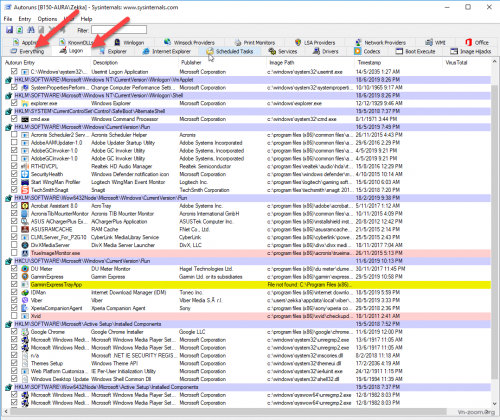Click the DivXMediaServer row icon
Screen dimensions: 500x420
click(x=25, y=245)
